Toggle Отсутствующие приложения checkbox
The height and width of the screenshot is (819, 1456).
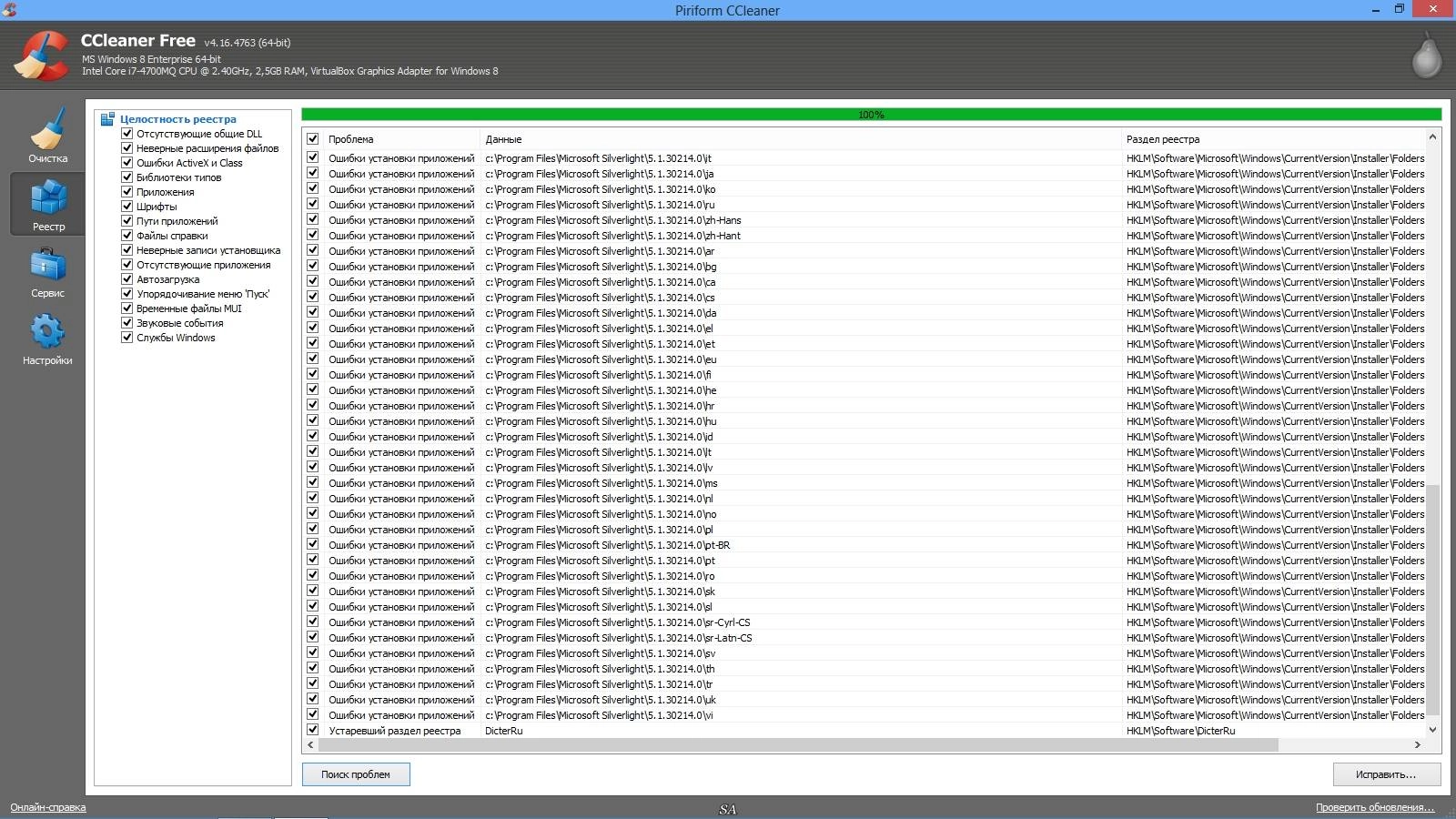tap(127, 265)
